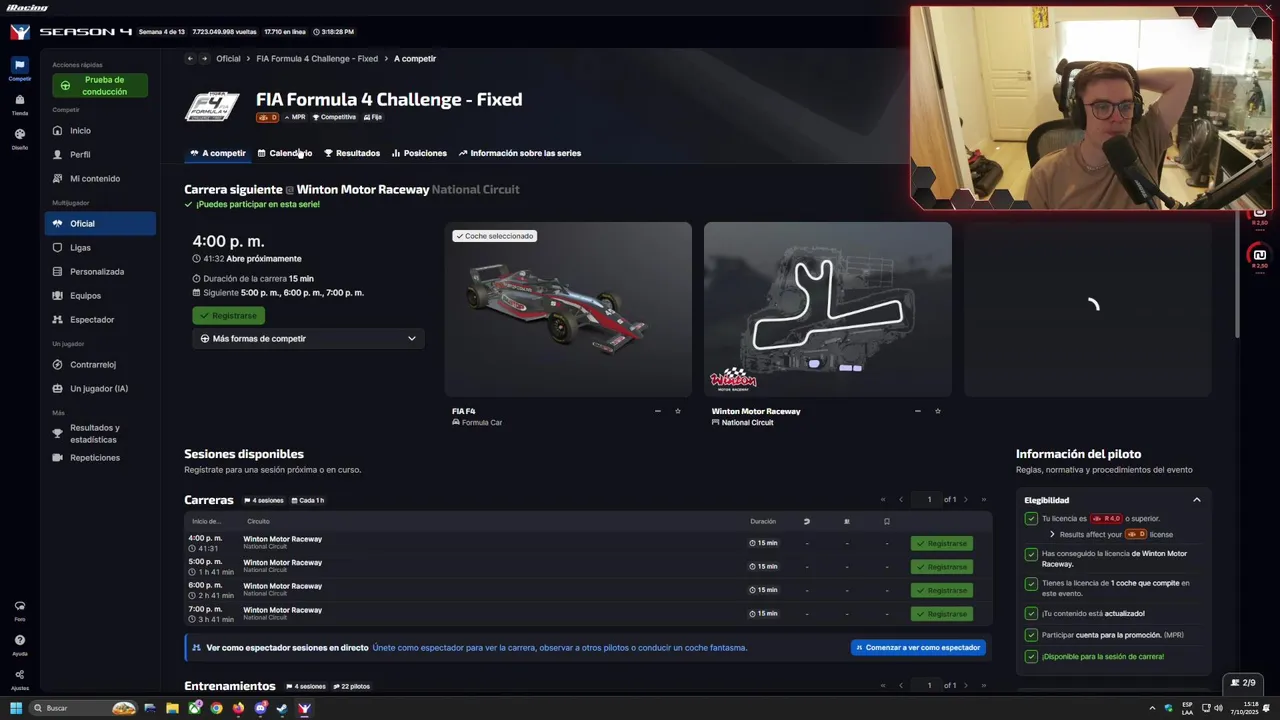This screenshot has width=1280, height=720.
Task: Click the 'Oficial' breadcrumb link
Action: pyautogui.click(x=228, y=59)
